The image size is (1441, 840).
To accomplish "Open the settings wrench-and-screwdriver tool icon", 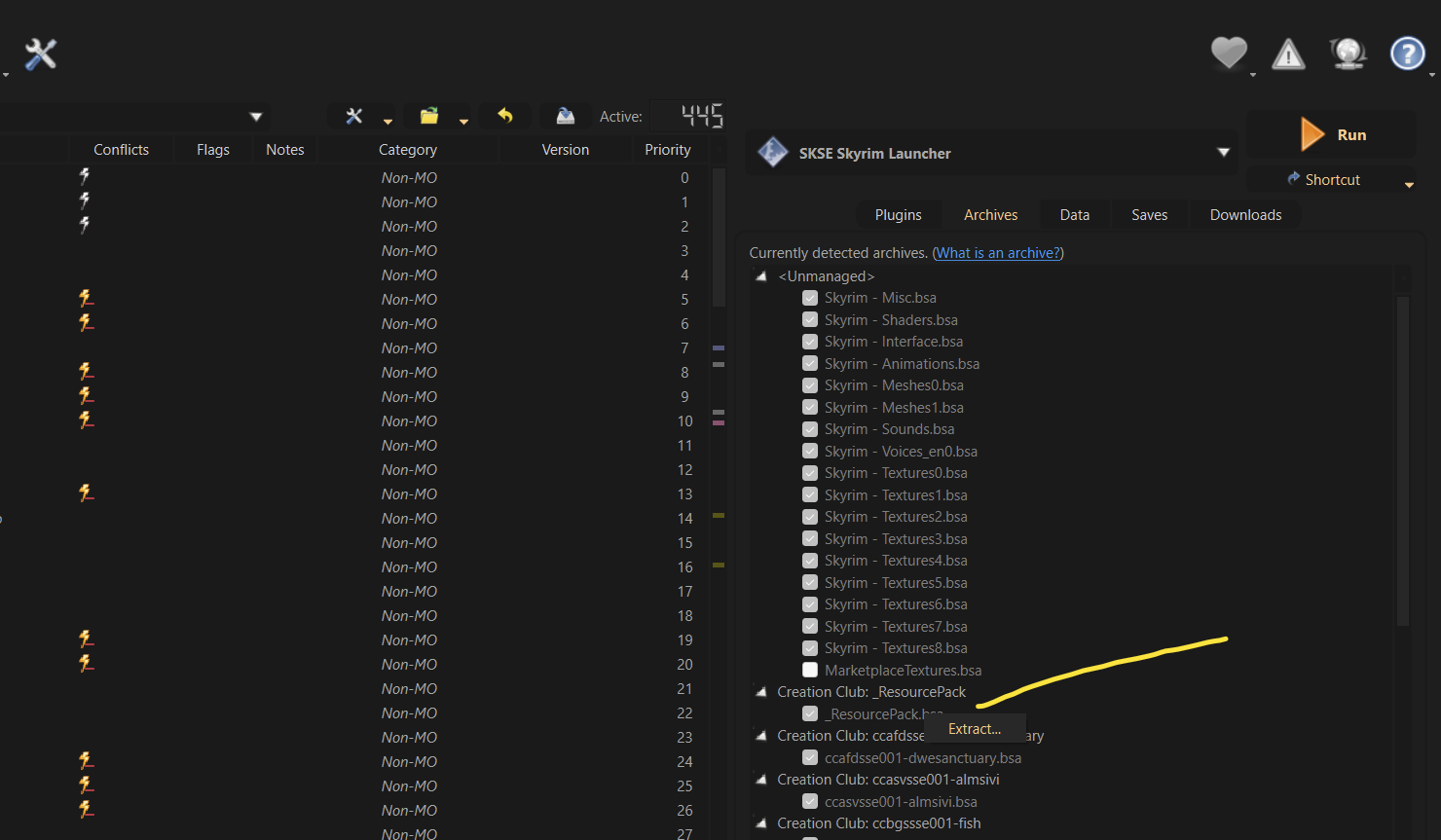I will click(40, 55).
